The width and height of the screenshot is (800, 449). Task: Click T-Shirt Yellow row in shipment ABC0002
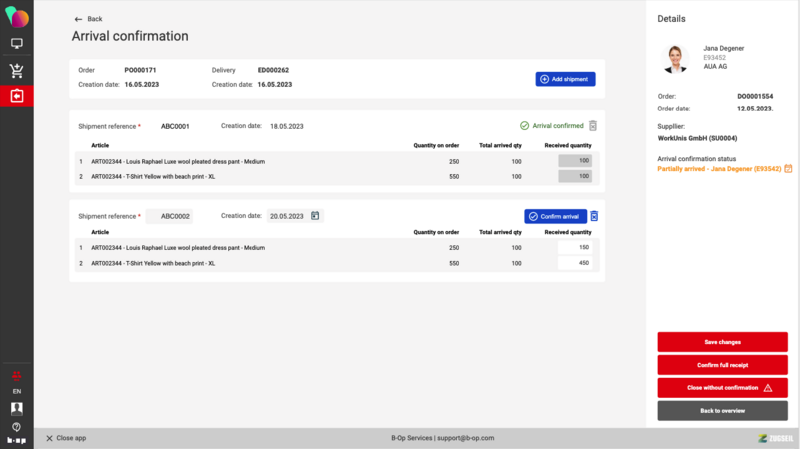(x=337, y=263)
